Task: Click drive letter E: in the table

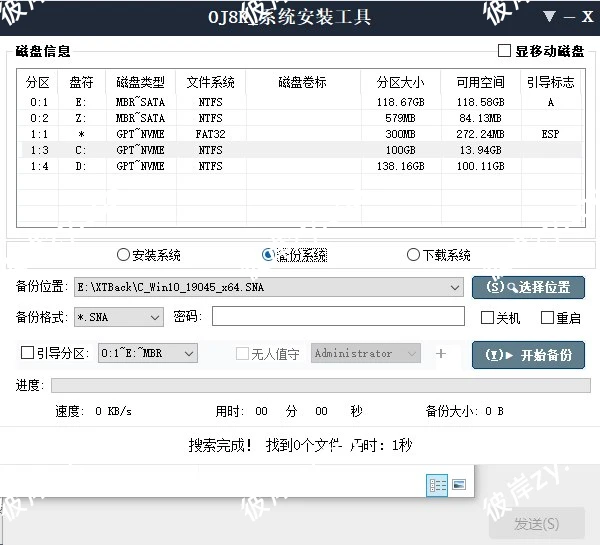Action: 81,102
